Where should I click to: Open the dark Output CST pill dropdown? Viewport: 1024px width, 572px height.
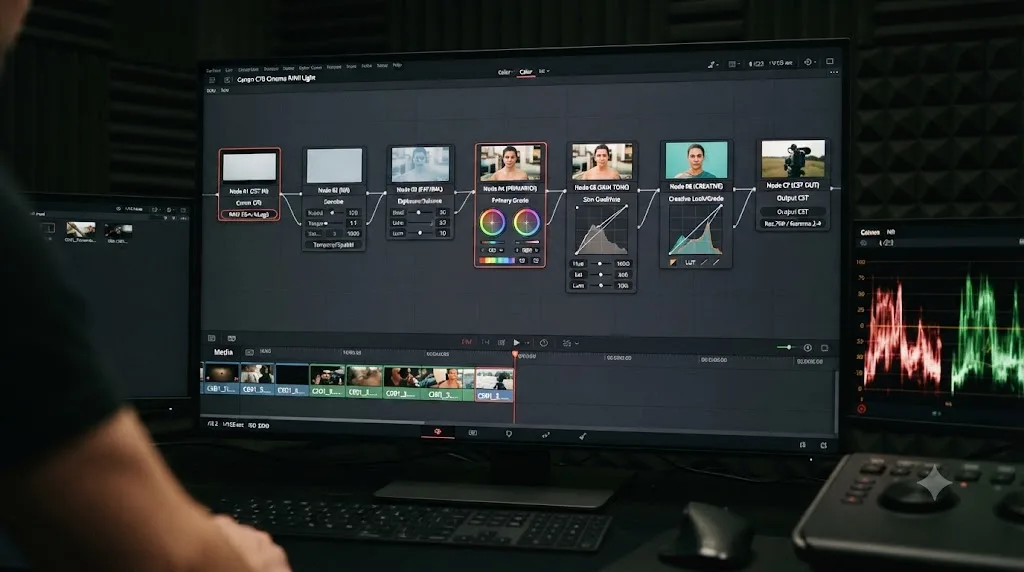[x=793, y=212]
